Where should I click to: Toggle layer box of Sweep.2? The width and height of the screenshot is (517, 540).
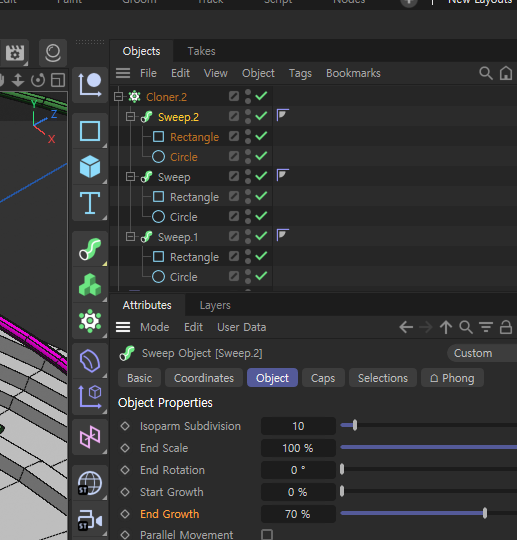(x=234, y=116)
